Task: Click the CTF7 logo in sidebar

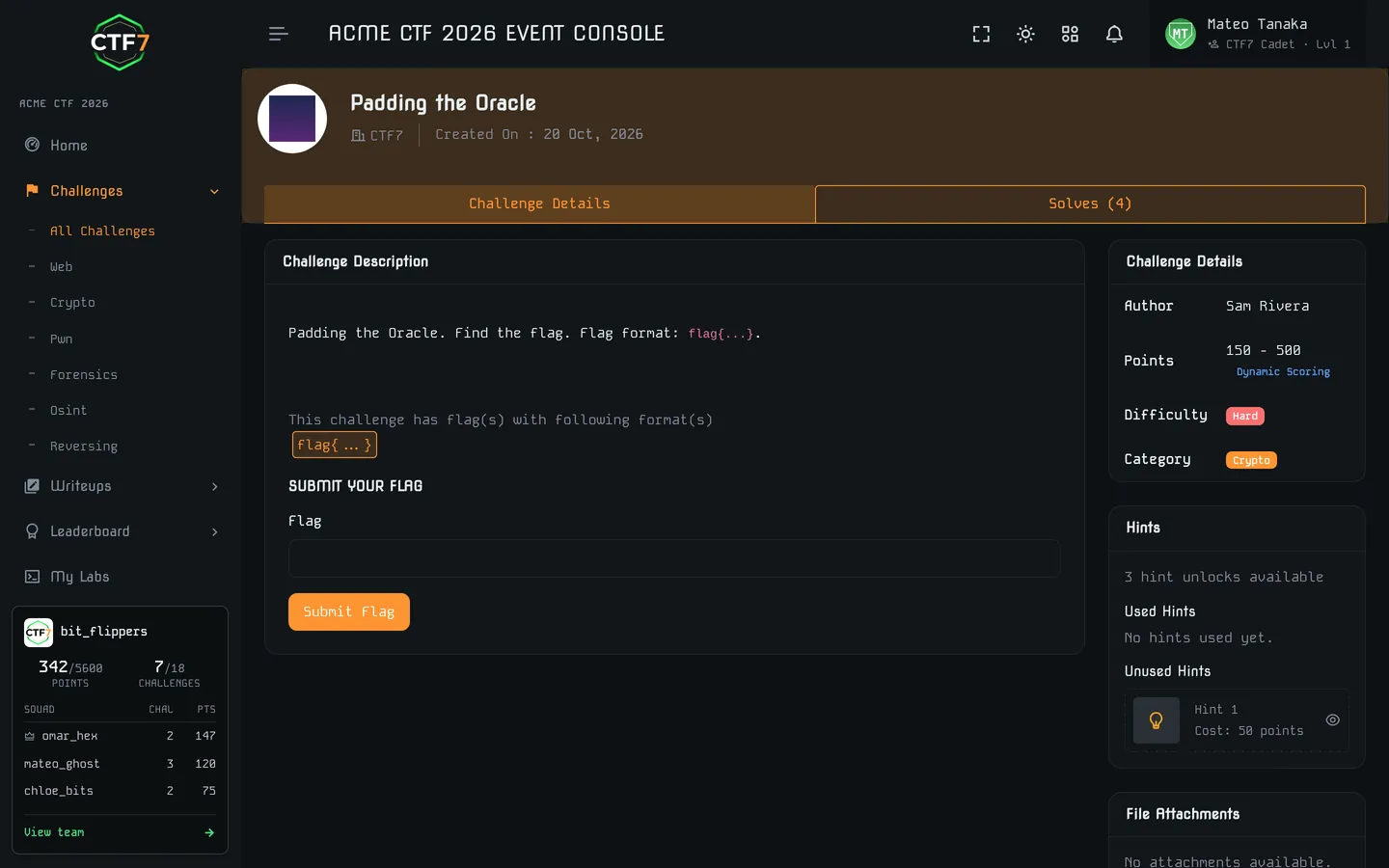Action: pyautogui.click(x=120, y=42)
